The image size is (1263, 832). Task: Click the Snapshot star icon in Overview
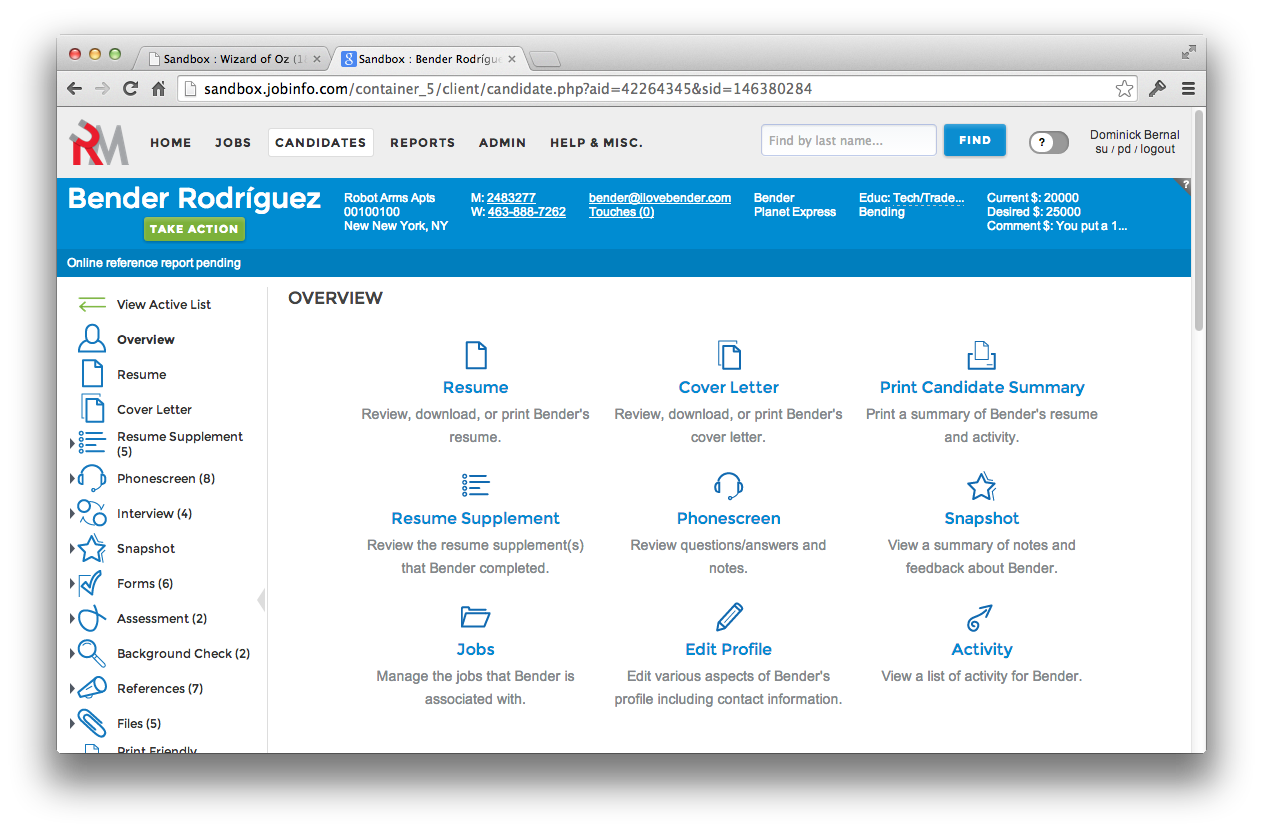[982, 486]
